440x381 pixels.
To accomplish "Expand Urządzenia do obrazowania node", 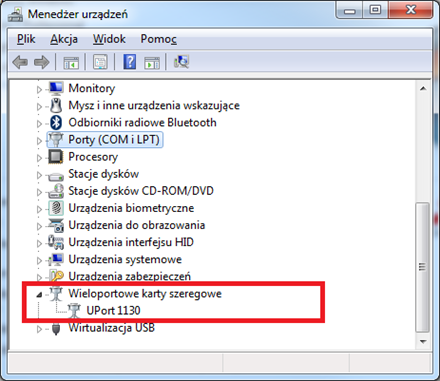I will click(39, 226).
